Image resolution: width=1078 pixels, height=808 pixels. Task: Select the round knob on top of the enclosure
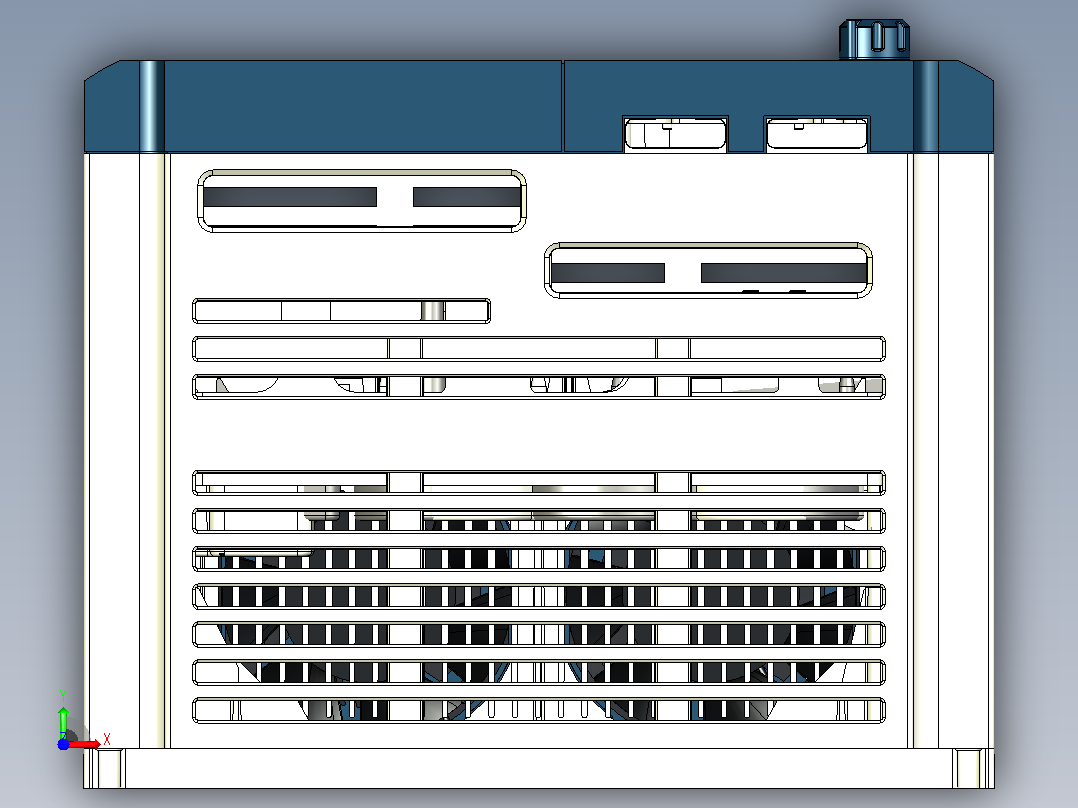pyautogui.click(x=874, y=39)
